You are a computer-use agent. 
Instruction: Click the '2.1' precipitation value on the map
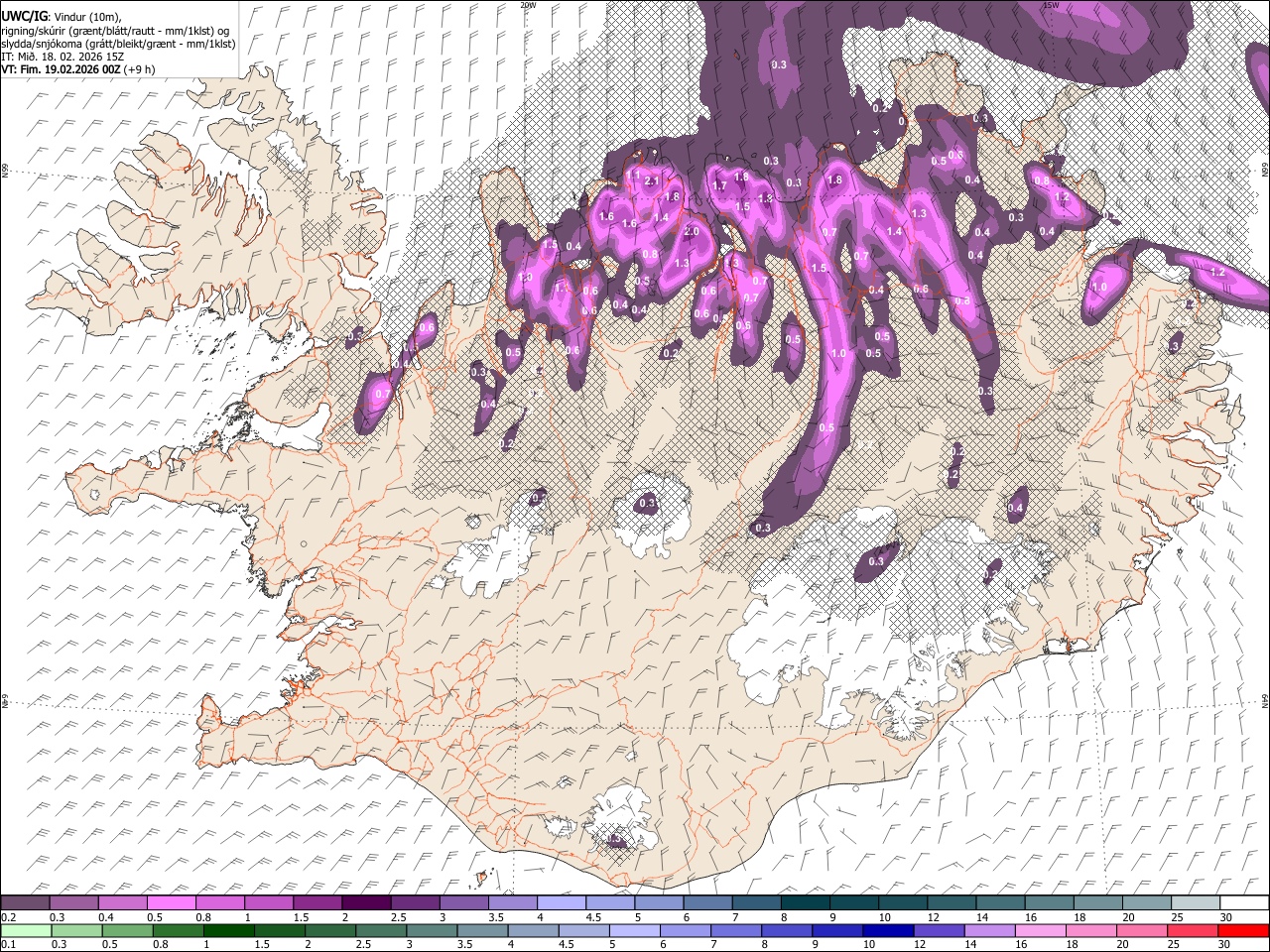tap(652, 181)
